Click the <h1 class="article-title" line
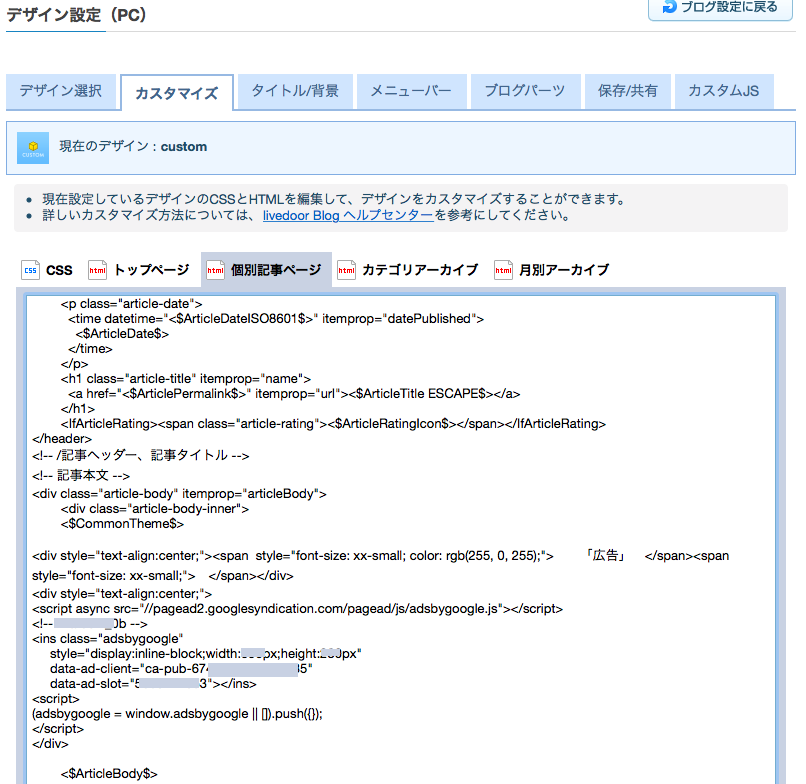 click(186, 379)
